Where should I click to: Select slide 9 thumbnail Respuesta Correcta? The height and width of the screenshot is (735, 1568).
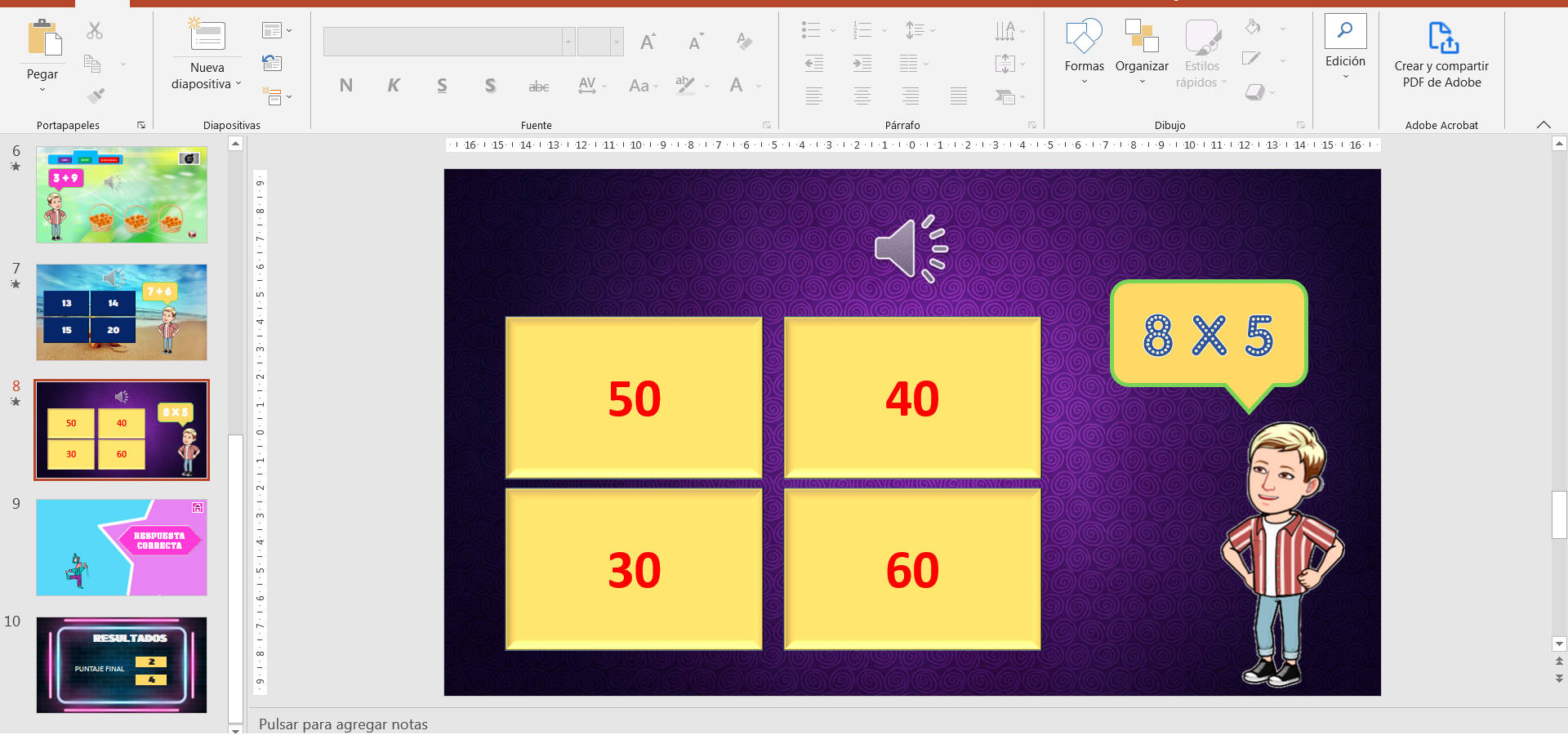(x=122, y=547)
